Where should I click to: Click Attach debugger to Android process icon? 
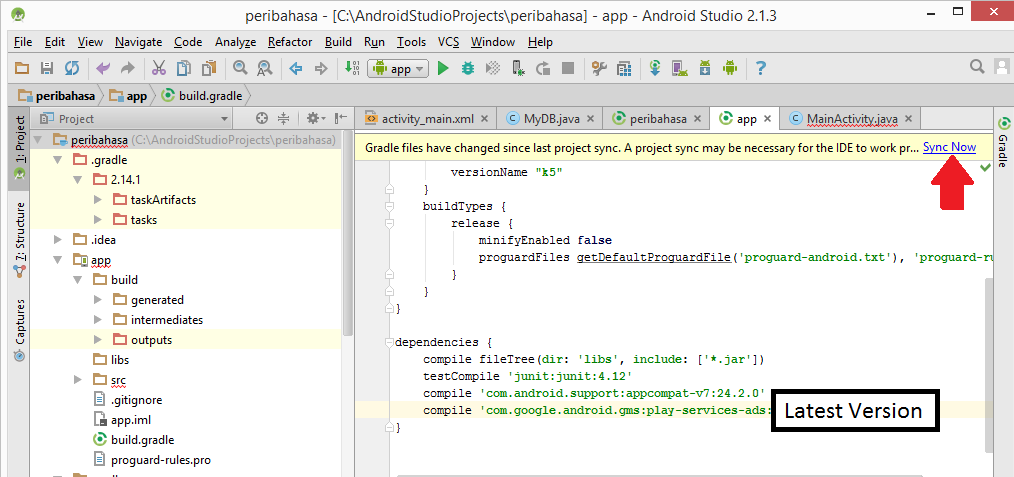click(x=518, y=68)
